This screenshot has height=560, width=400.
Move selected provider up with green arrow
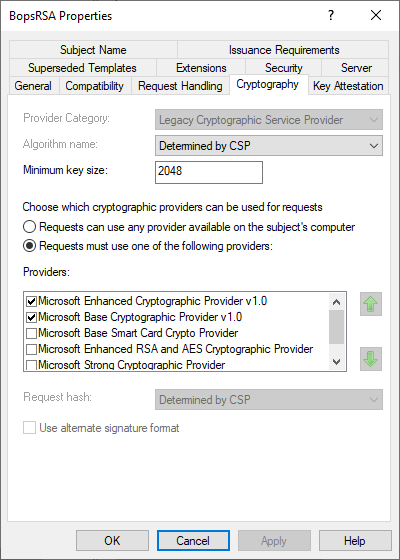click(x=371, y=304)
